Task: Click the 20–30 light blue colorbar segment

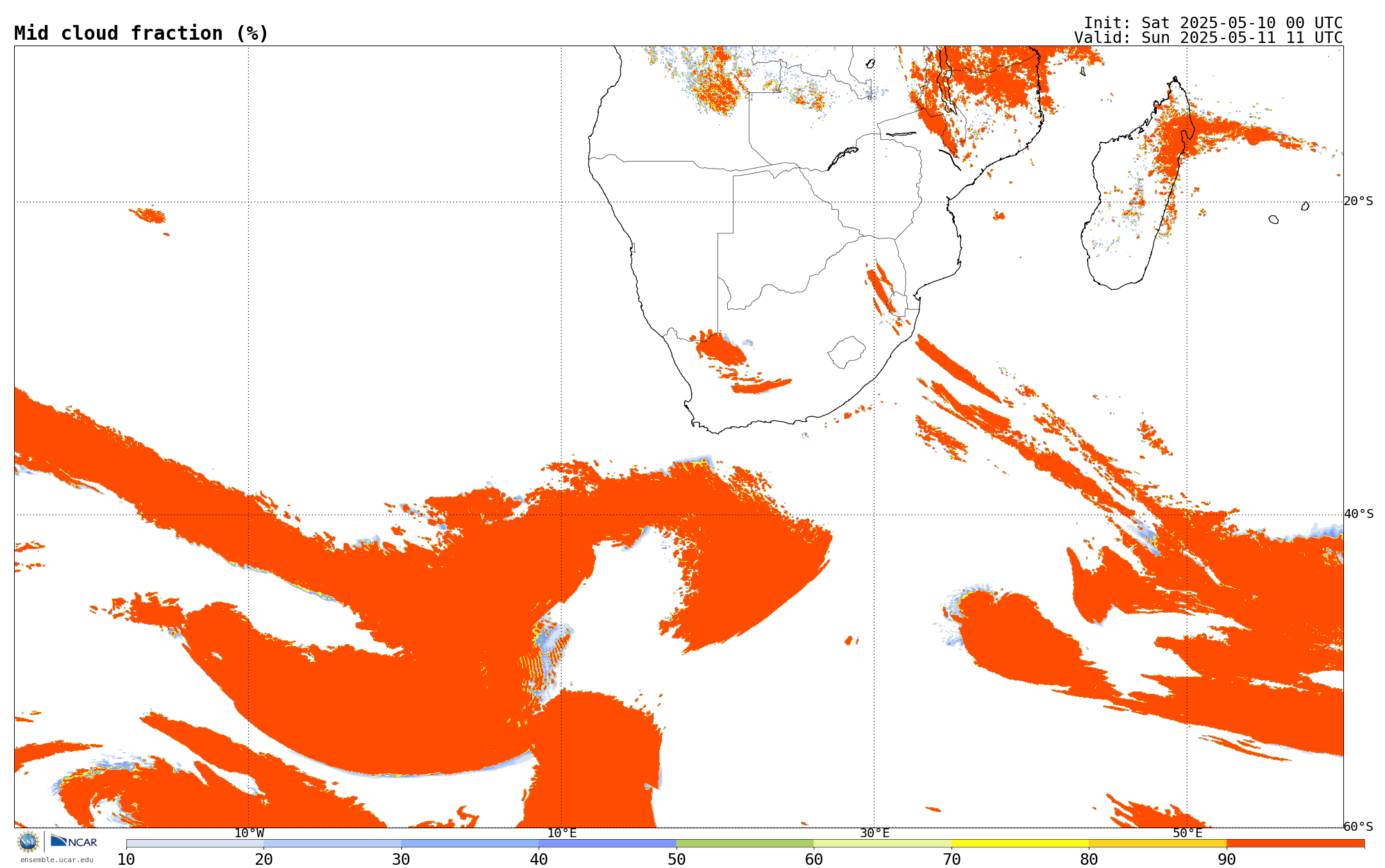Action: coord(332,844)
